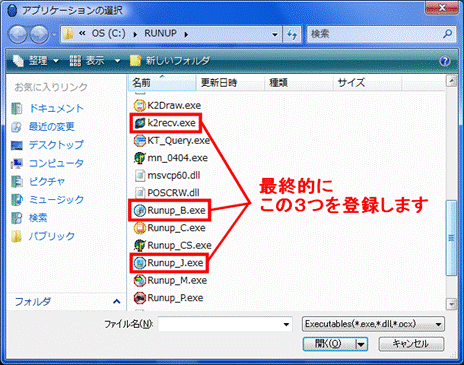This screenshot has height=365, width=464.
Task: Select file name Runup_J.exe
Action: pyautogui.click(x=175, y=263)
